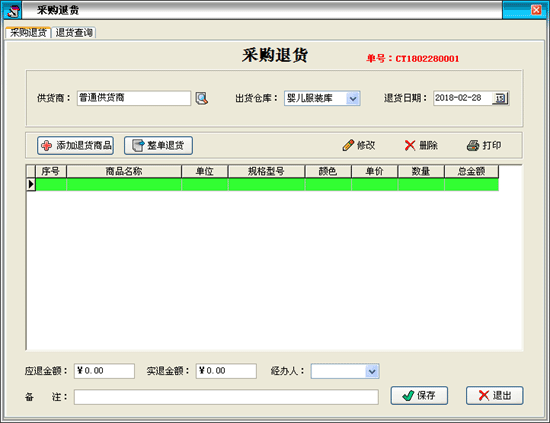Click the 备注 remarks input field

(x=226, y=397)
